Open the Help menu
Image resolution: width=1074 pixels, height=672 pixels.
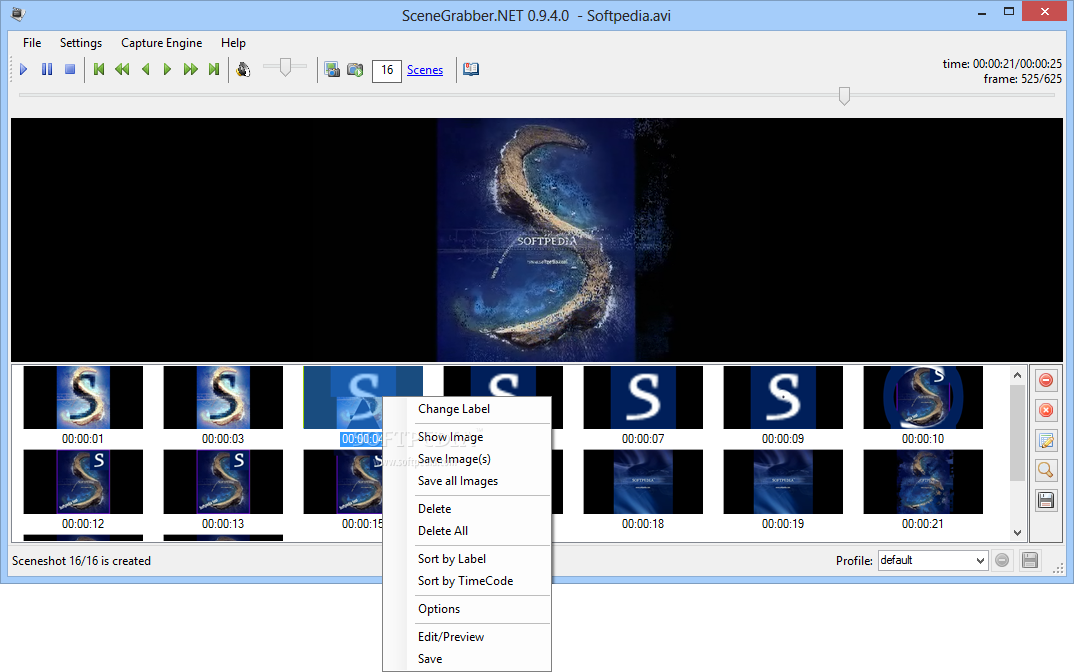233,42
